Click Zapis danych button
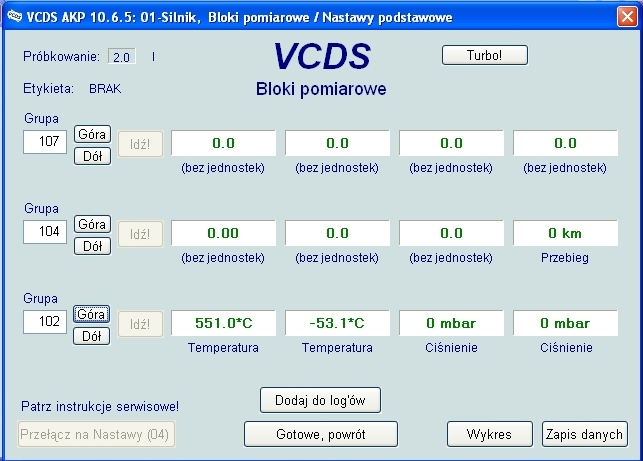The image size is (643, 461). tap(585, 434)
